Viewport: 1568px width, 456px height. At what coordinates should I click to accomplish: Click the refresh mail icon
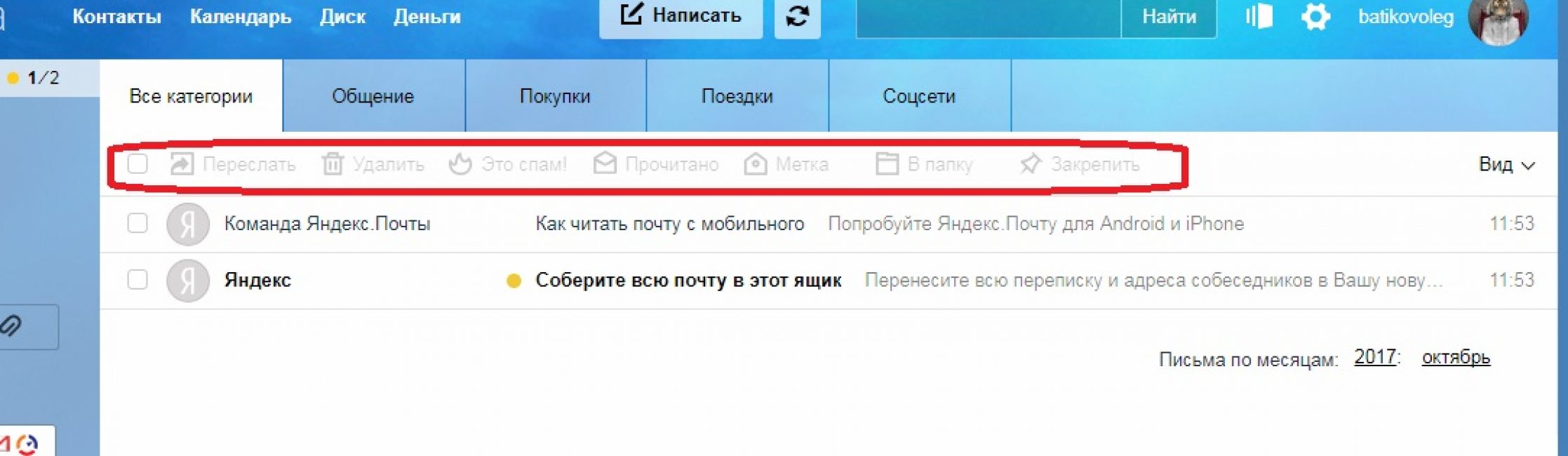[x=797, y=16]
